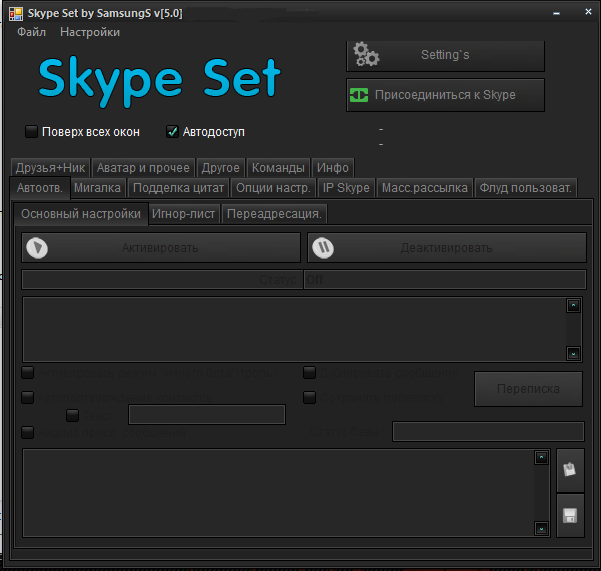Toggle Сохранять переписку checkbox
Screen dimensions: 601x571
coord(309,397)
